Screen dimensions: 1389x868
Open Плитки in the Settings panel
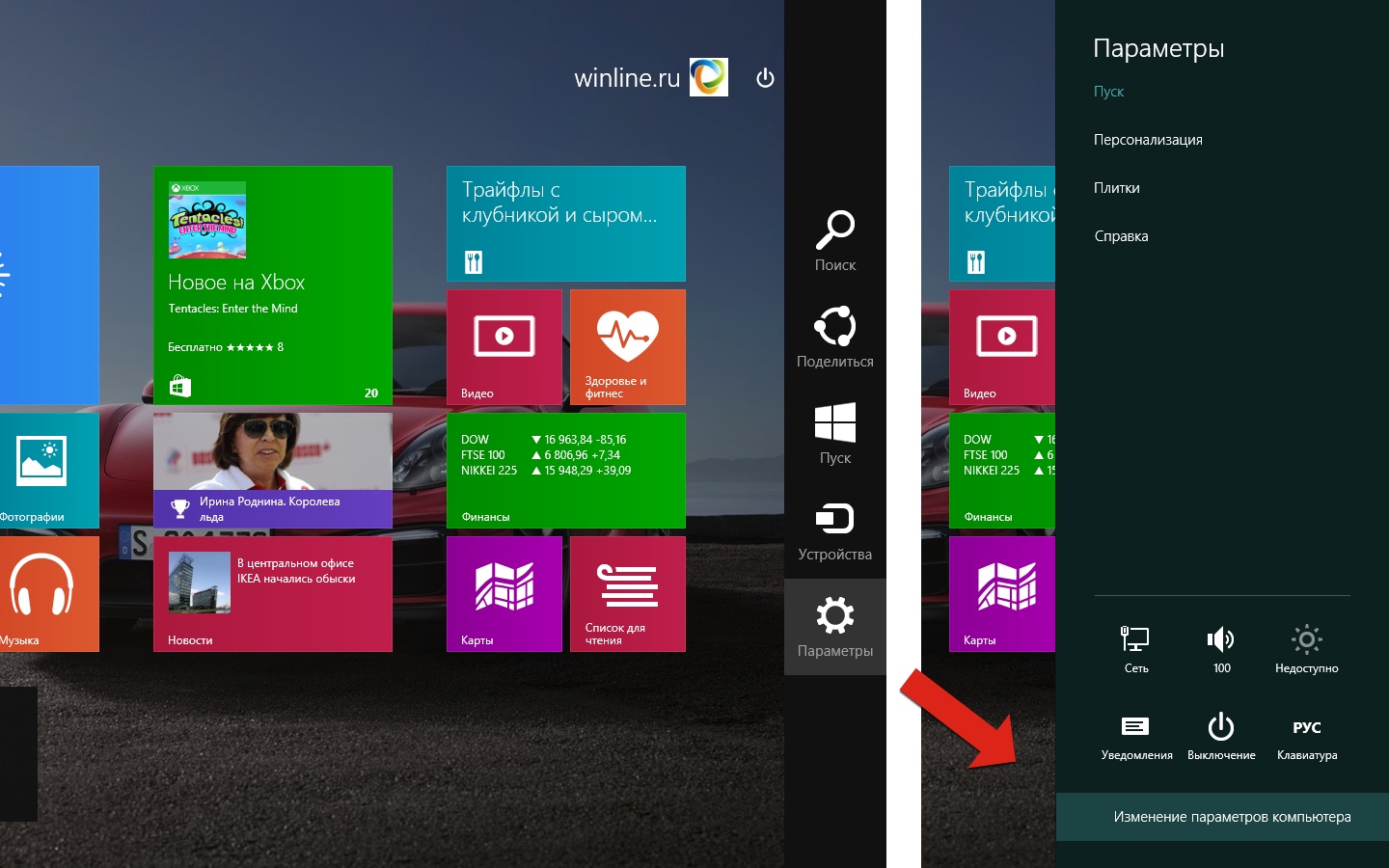click(x=1116, y=188)
